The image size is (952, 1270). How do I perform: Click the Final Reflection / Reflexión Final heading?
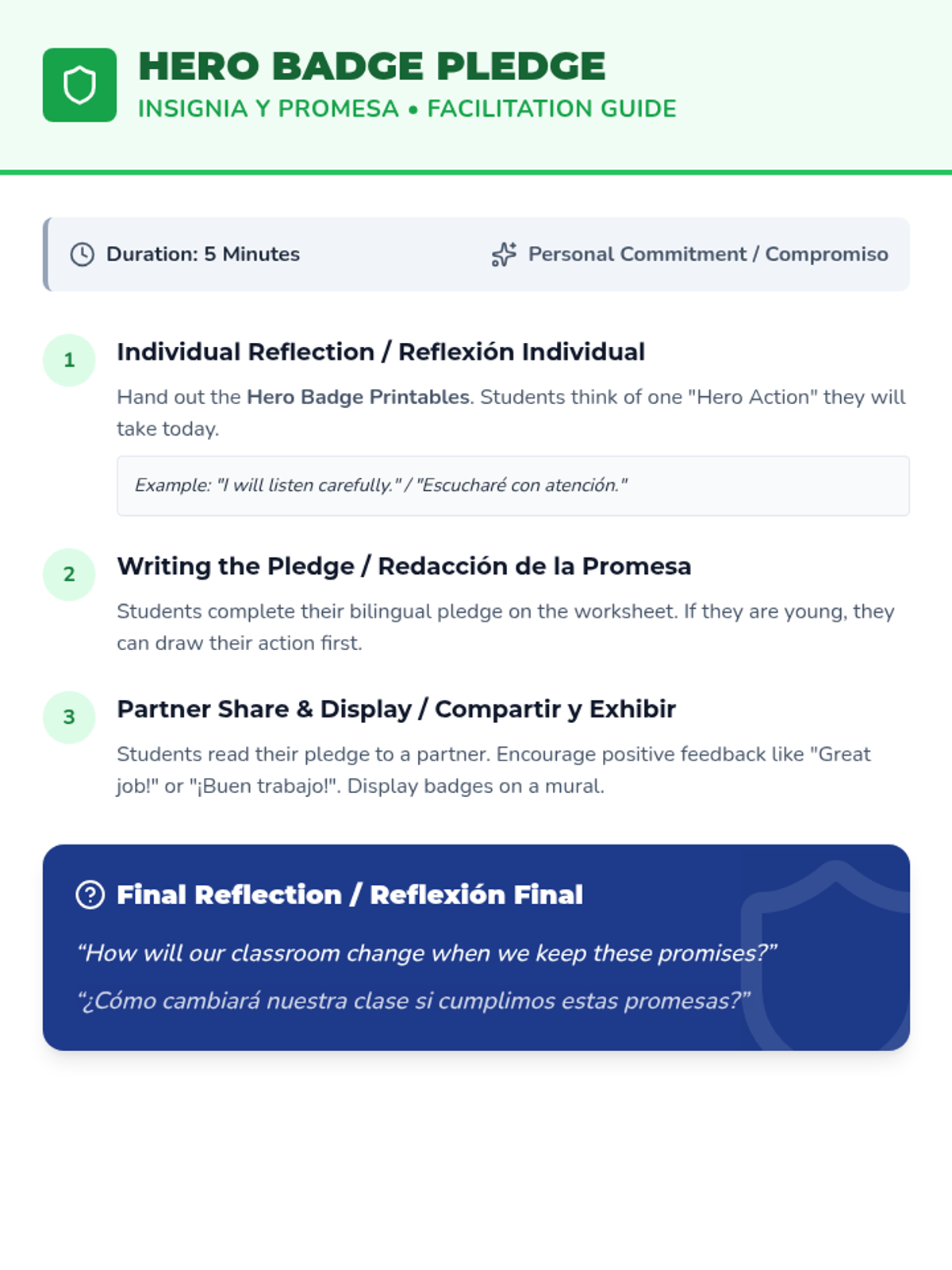pyautogui.click(x=350, y=895)
